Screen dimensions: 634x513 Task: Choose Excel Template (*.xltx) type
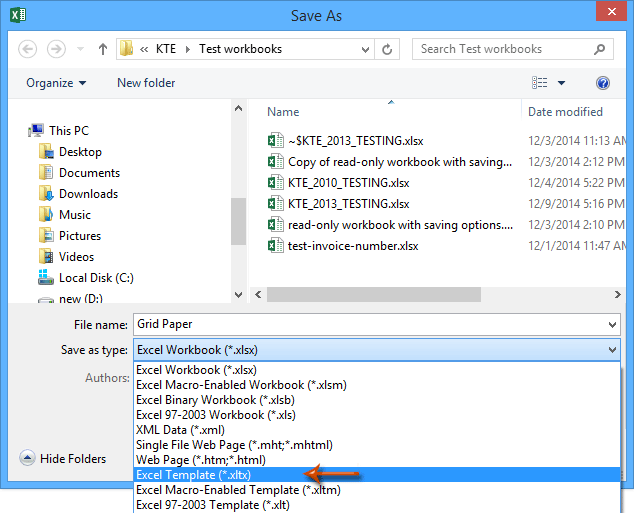(x=376, y=475)
